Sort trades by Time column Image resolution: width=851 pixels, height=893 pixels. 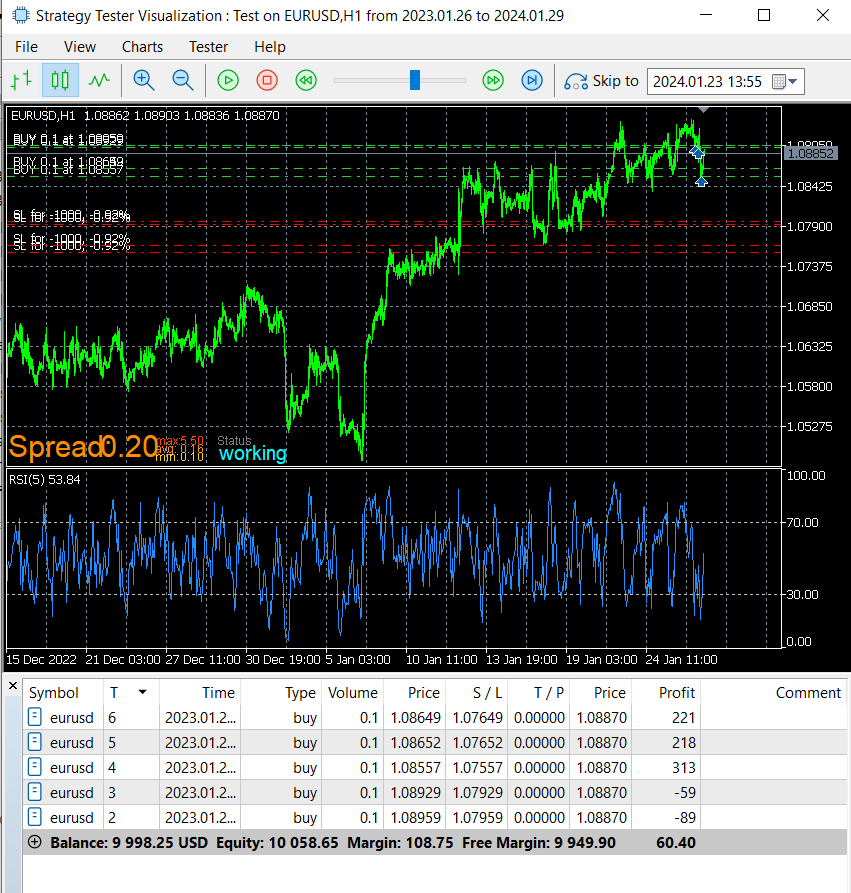point(200,693)
